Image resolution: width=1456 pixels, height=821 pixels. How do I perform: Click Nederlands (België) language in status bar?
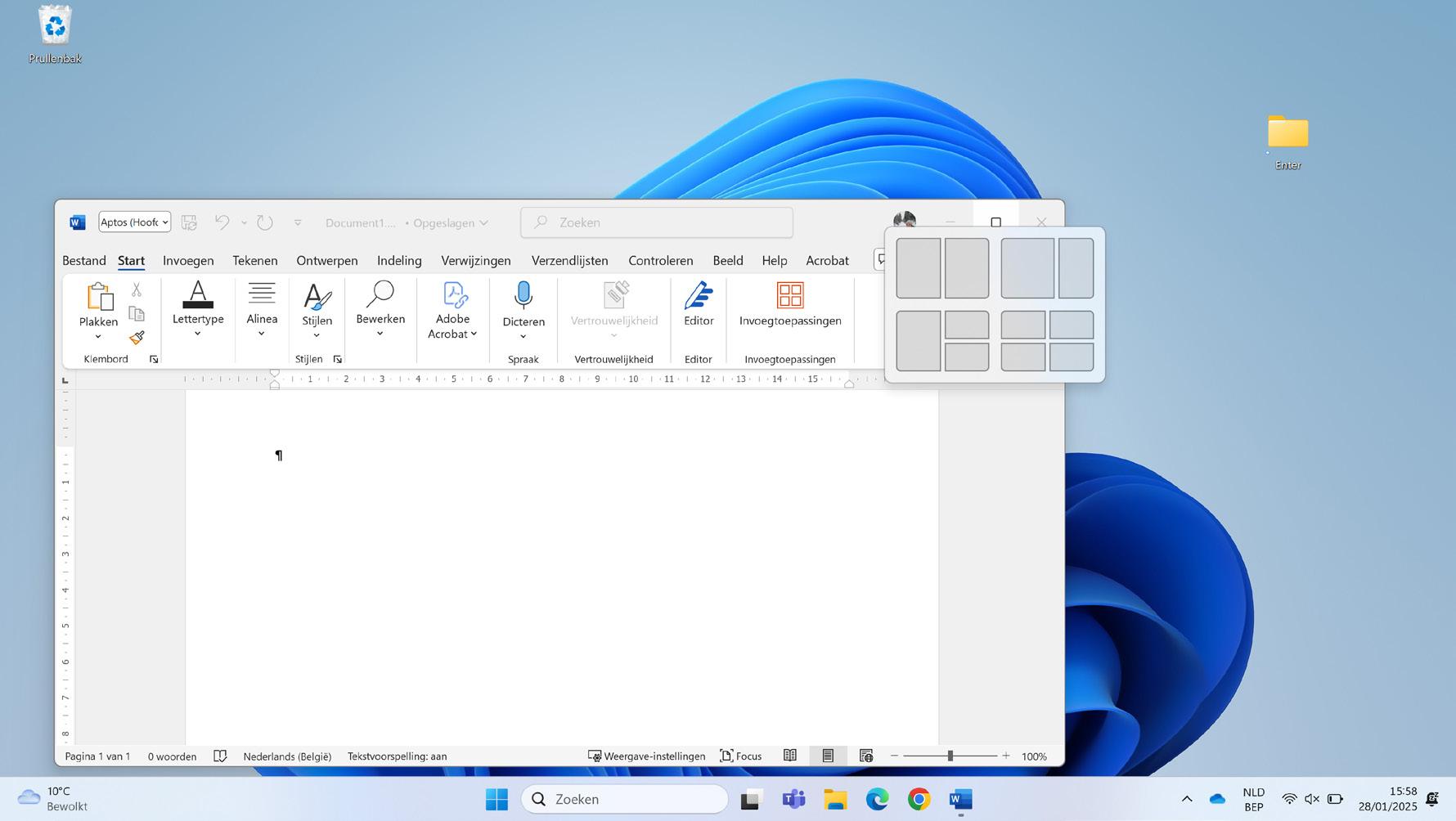(x=287, y=756)
